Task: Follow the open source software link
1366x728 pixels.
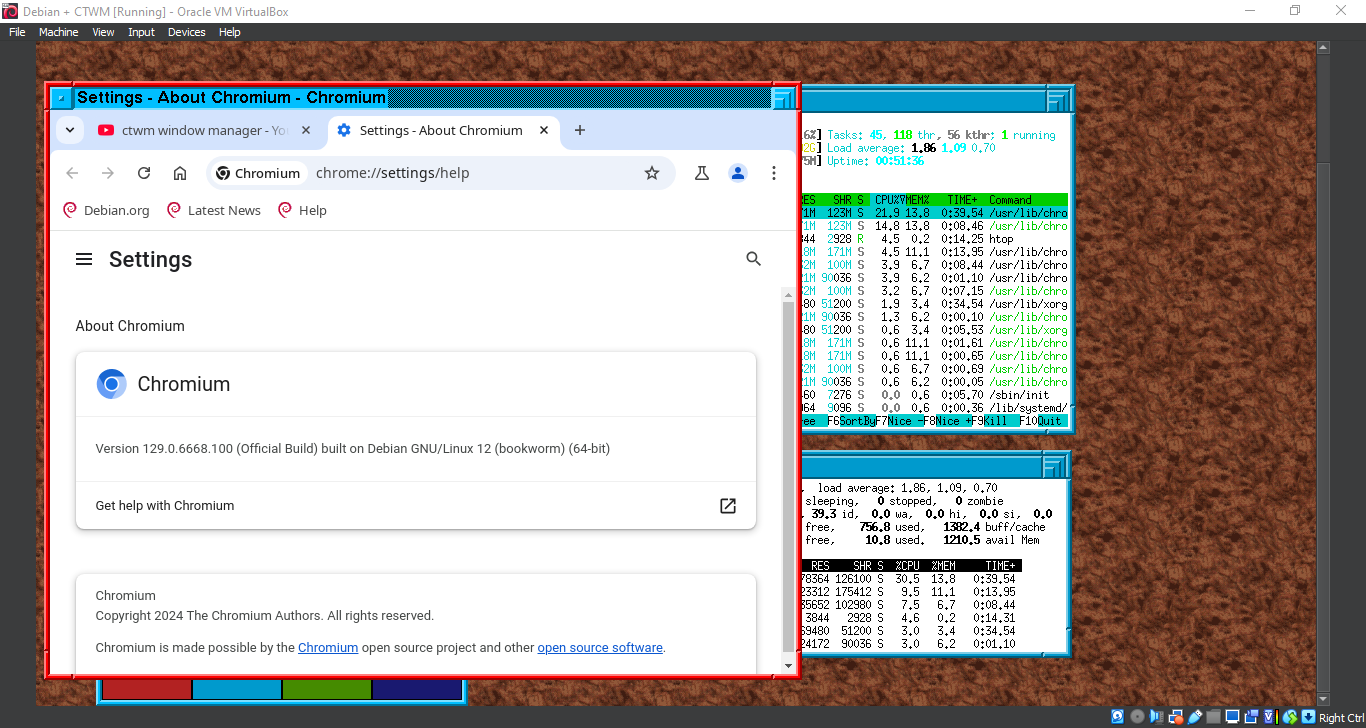Action: point(599,647)
